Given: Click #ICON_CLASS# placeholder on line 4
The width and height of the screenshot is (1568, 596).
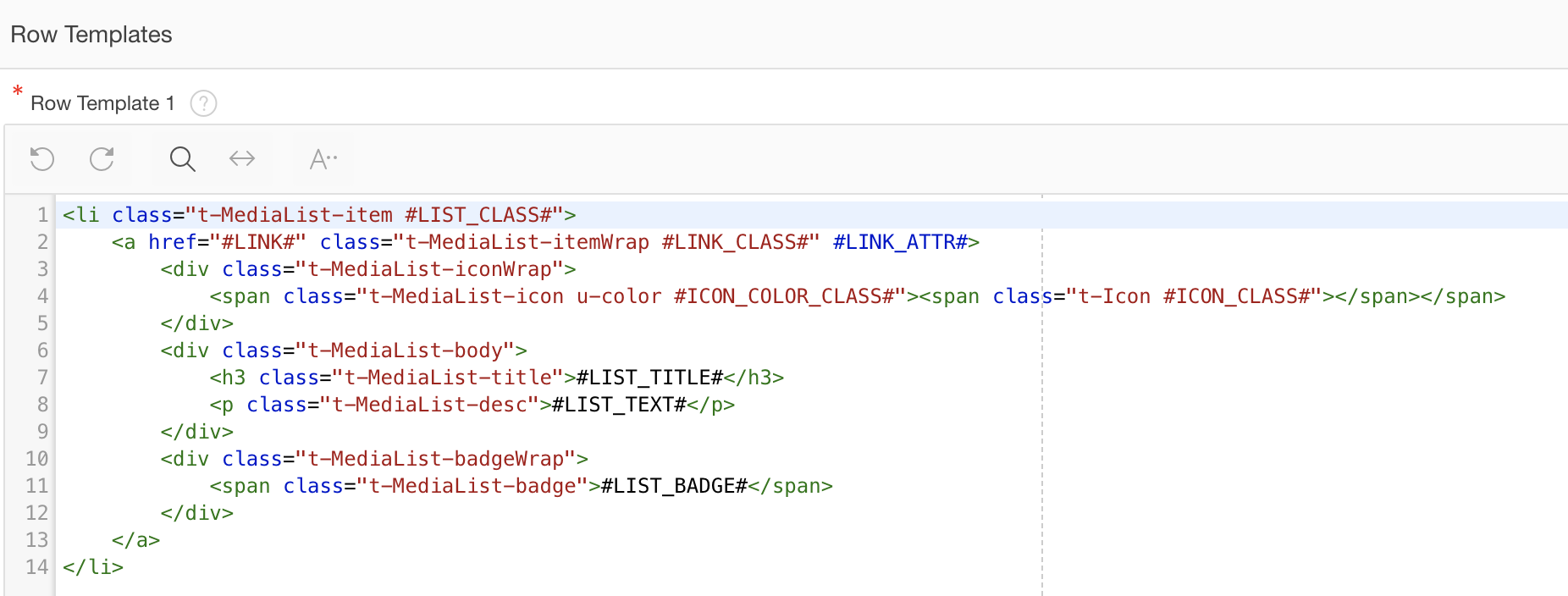Looking at the screenshot, I should [1237, 296].
